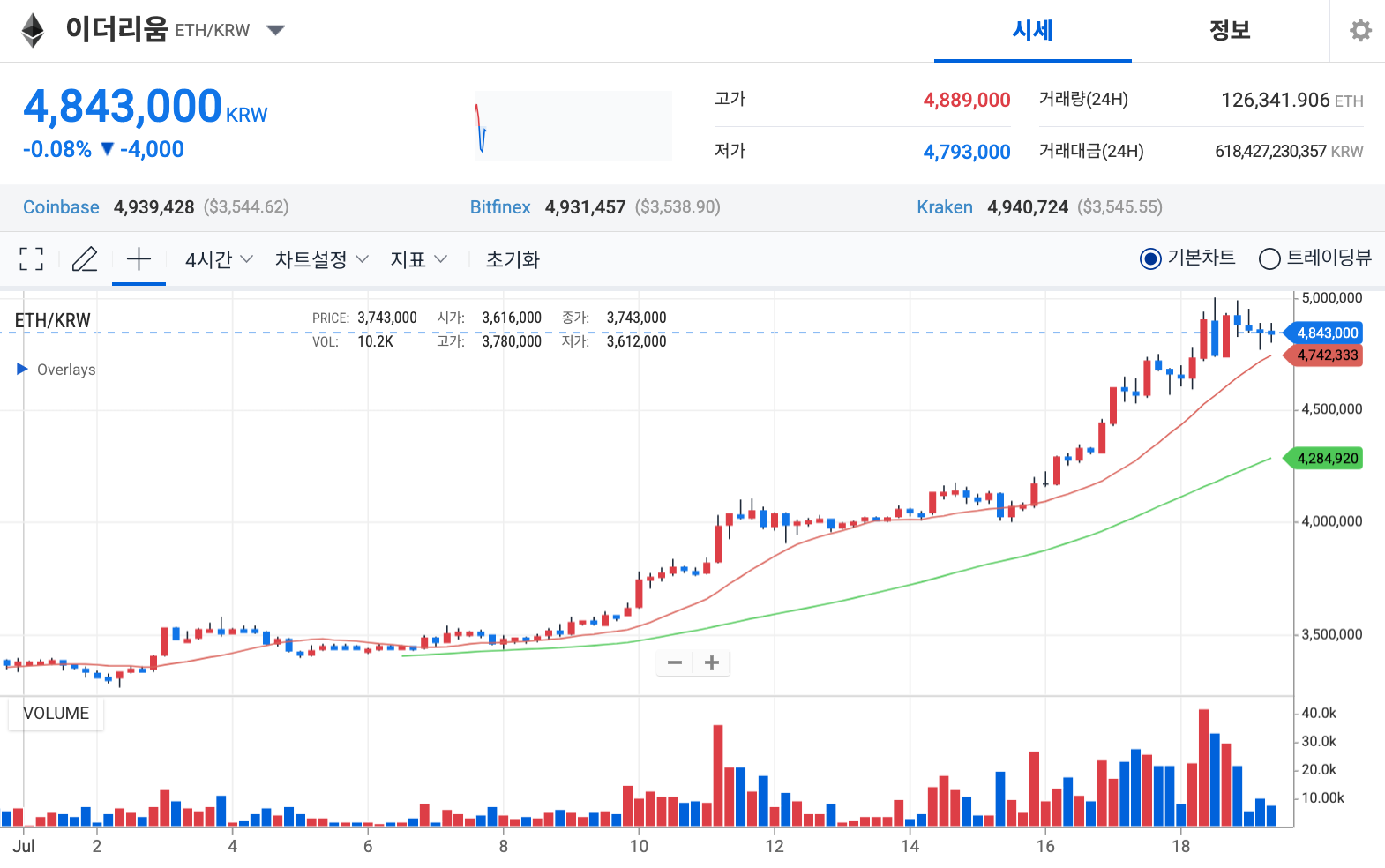Expand the Overlays triangle
This screenshot has width=1385, height=868.
coord(23,369)
